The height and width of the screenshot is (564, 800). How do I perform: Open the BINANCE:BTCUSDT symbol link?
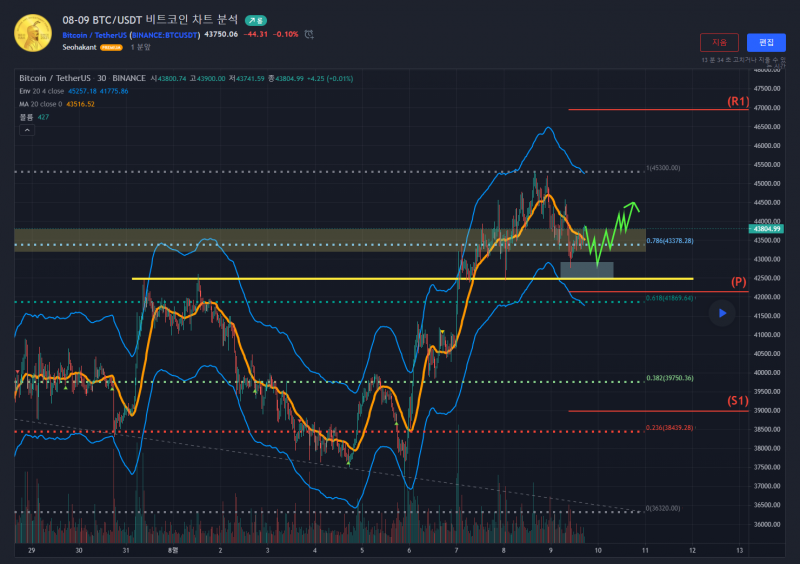pyautogui.click(x=164, y=34)
